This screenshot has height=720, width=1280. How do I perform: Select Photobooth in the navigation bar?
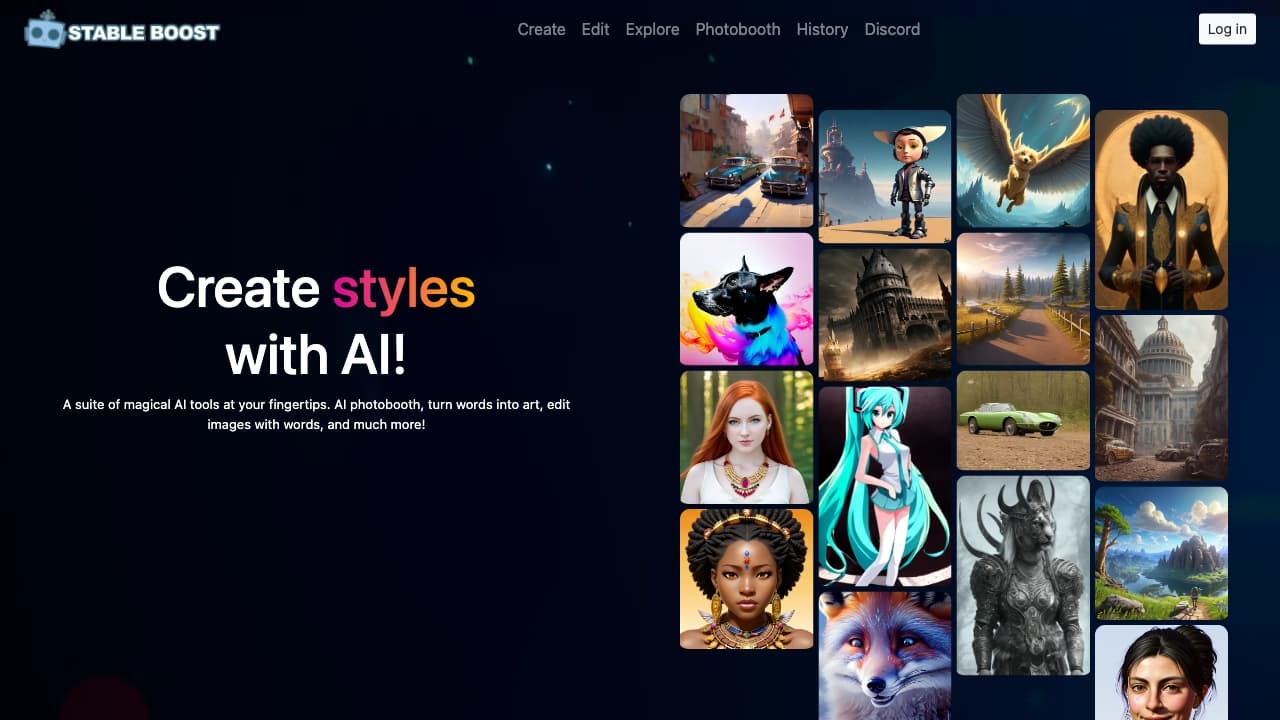point(737,29)
